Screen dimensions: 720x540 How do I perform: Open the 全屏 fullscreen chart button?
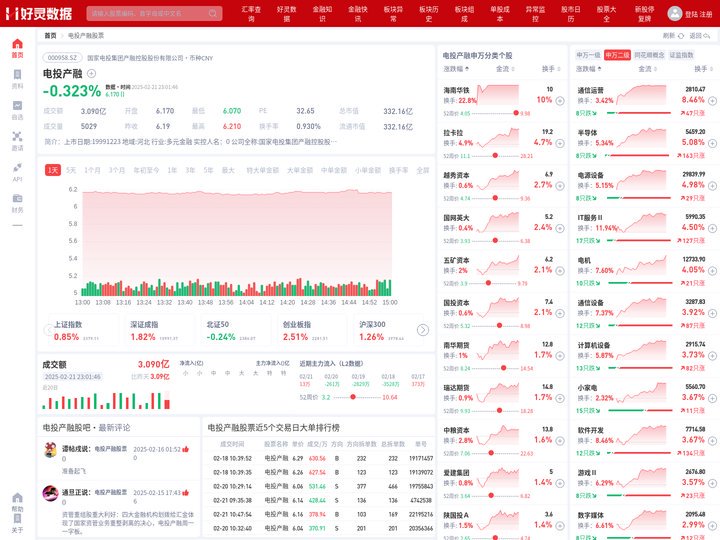[422, 170]
